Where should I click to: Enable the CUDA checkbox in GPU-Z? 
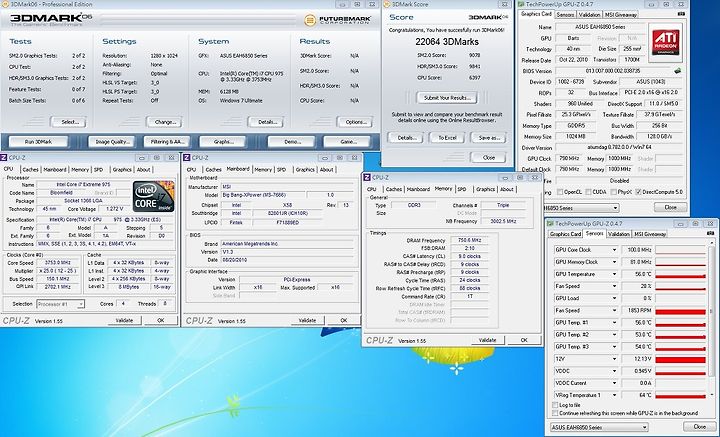point(586,192)
